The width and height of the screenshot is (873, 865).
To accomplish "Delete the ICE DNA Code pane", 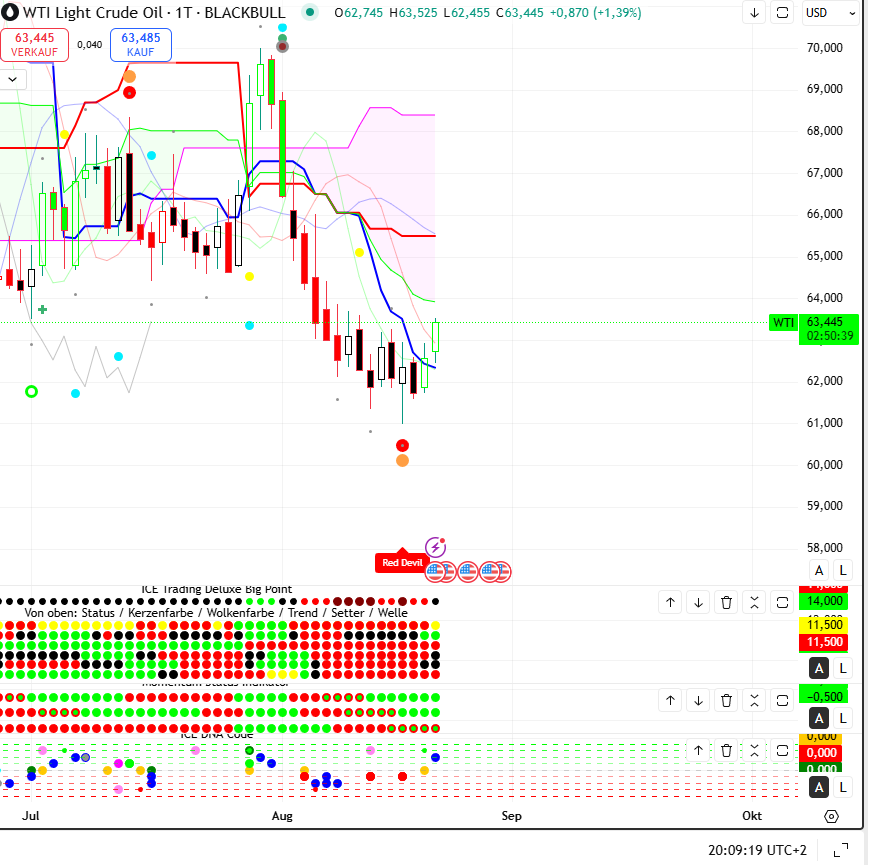I will (x=727, y=749).
